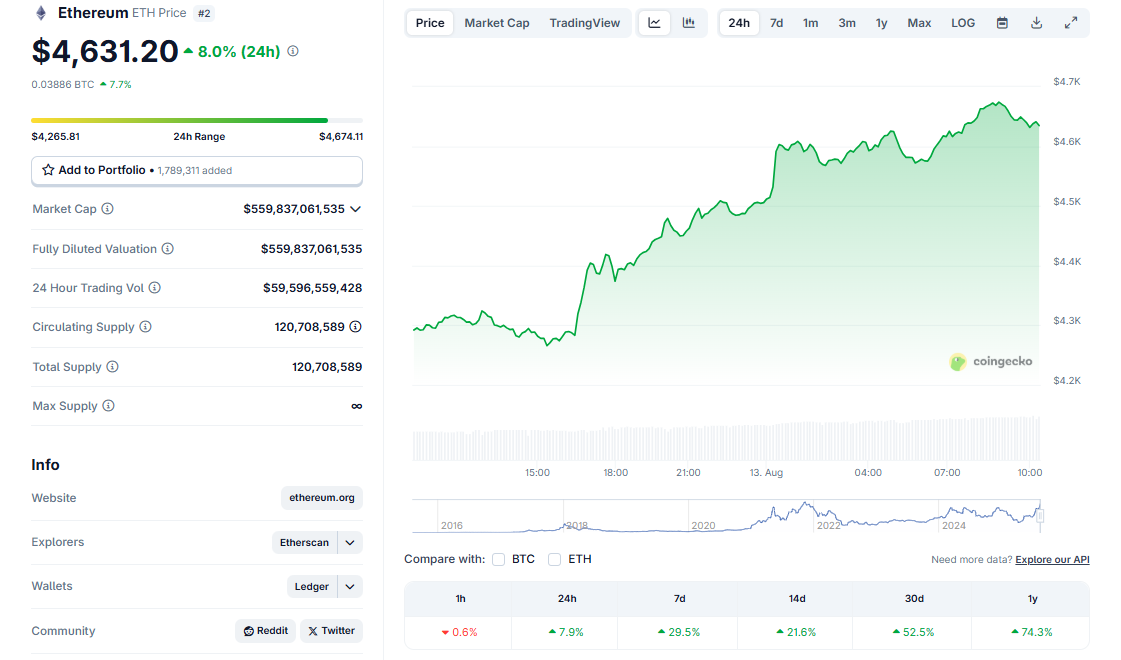Switch to candlestick chart view icon
This screenshot has height=660, width=1121.
(x=688, y=23)
